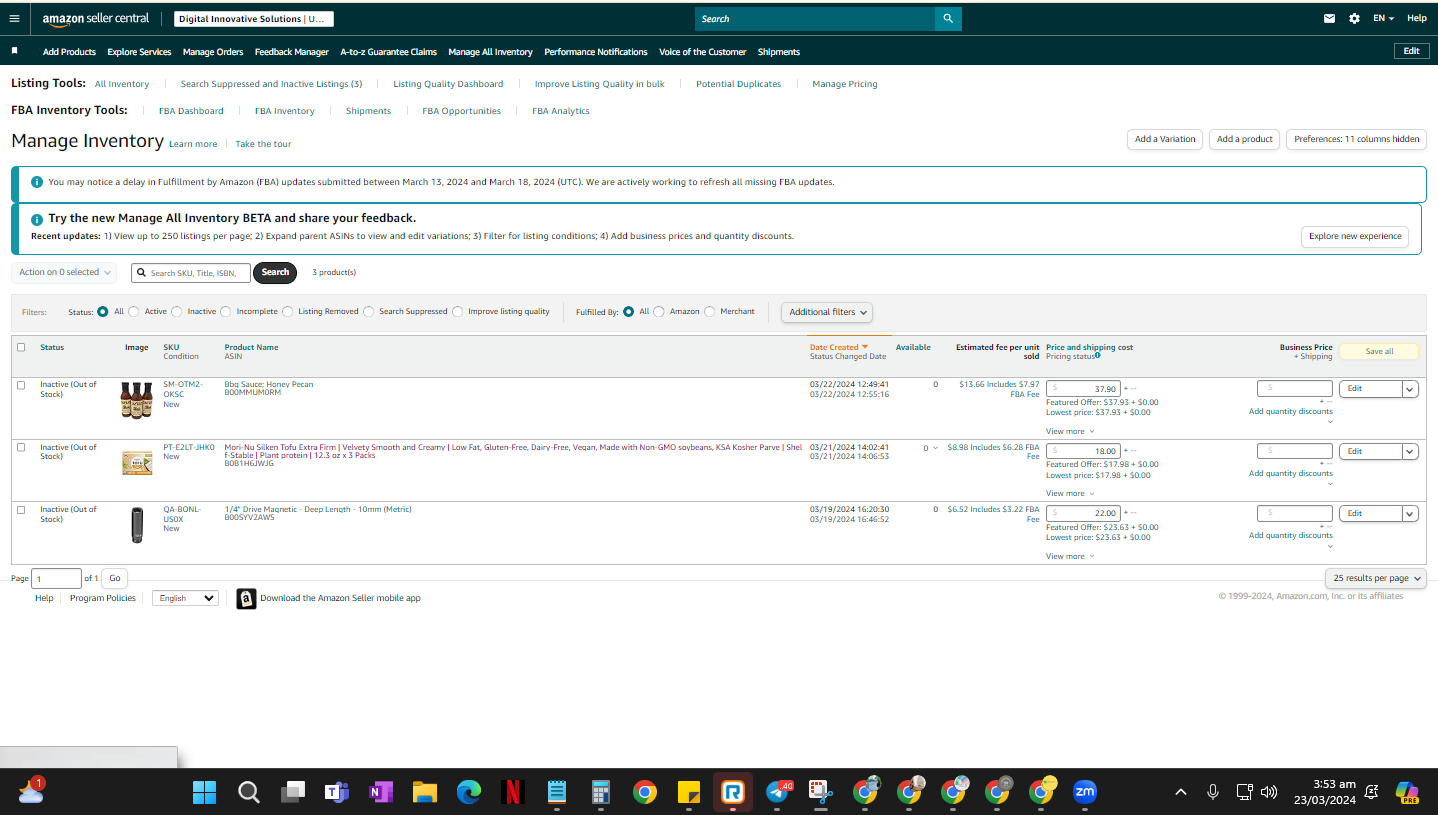Click Preferences: 11 columns hidden button

click(x=1357, y=139)
